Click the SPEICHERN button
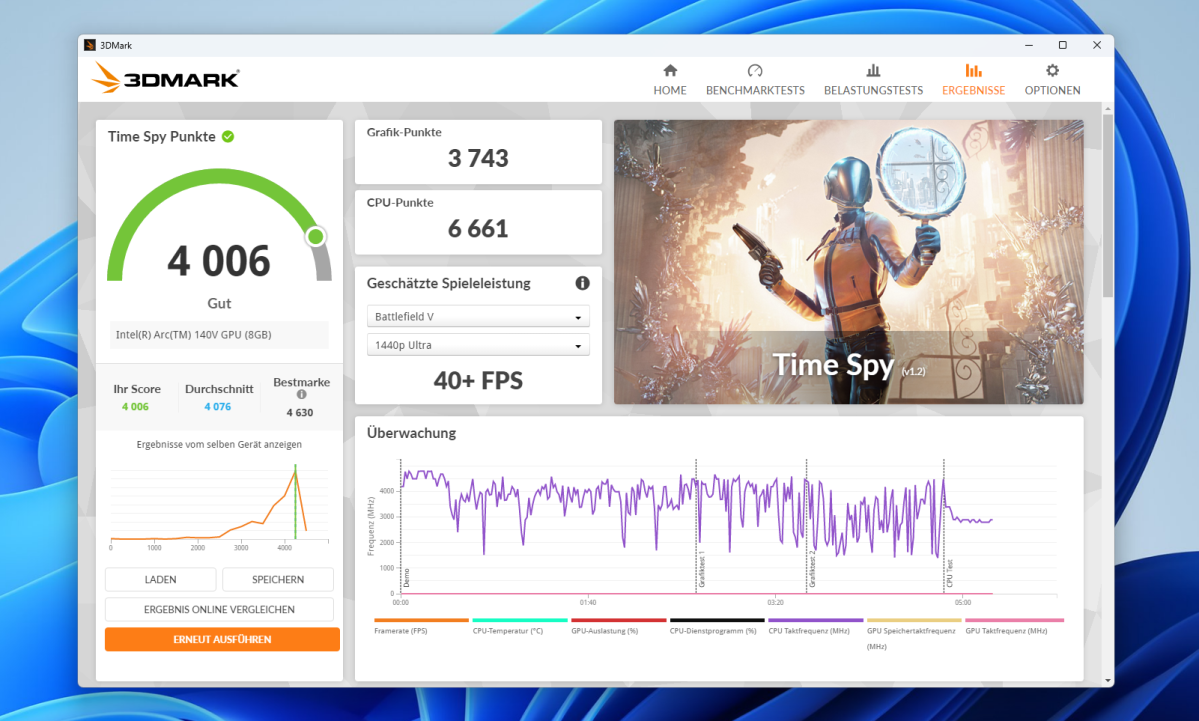 point(278,580)
